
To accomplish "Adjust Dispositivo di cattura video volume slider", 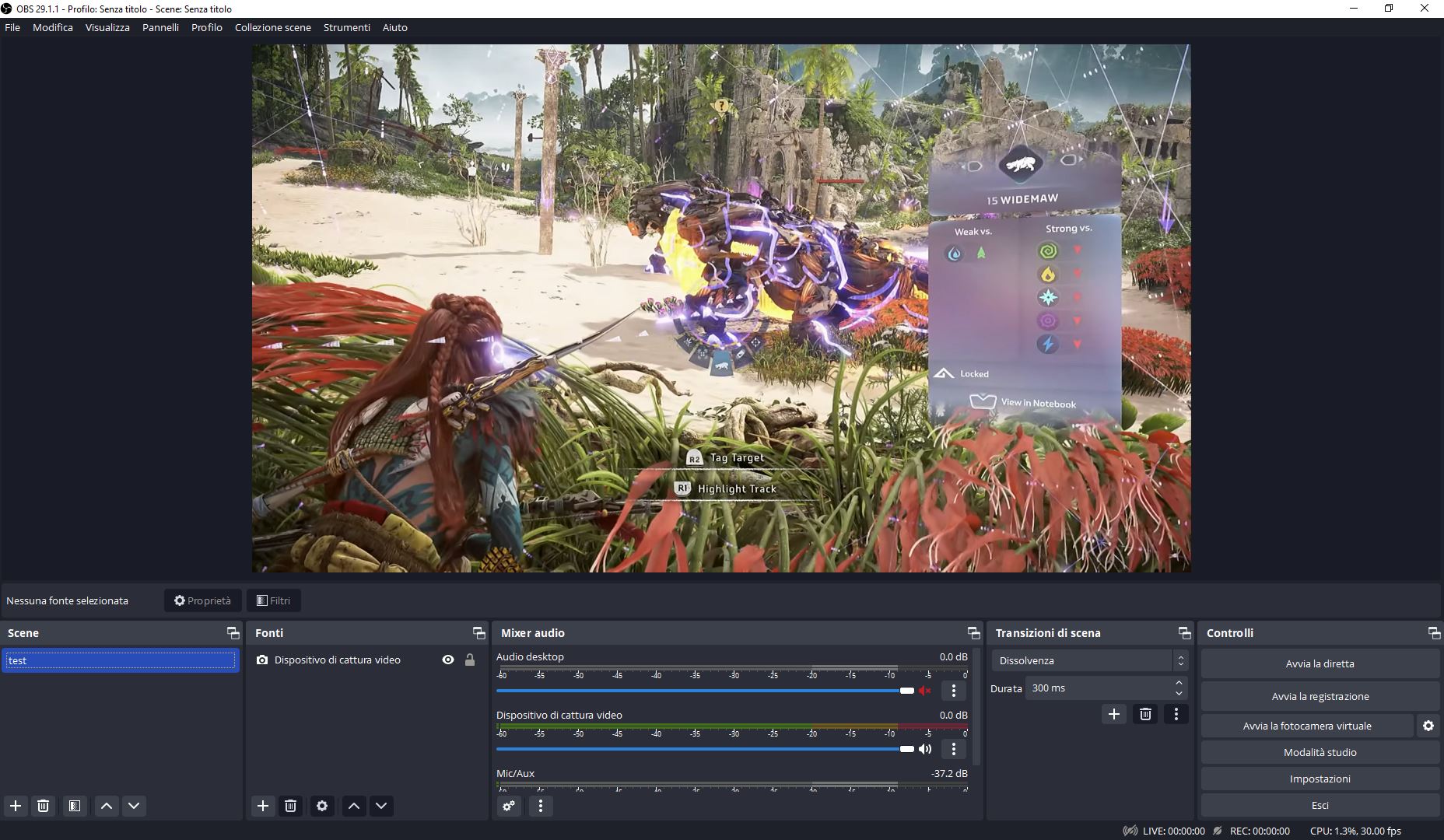I will coord(705,749).
